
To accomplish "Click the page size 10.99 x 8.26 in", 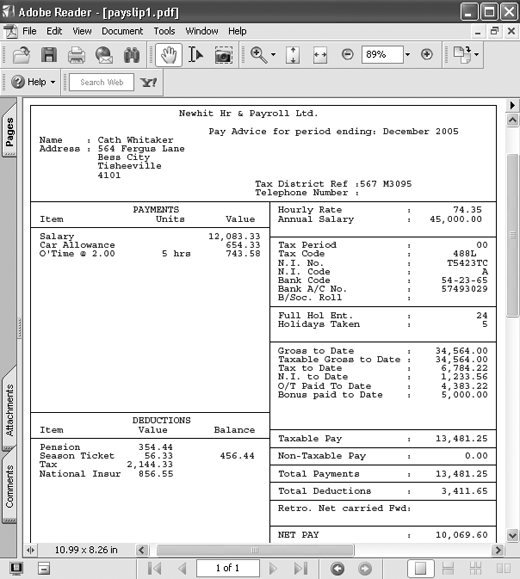I will tap(86, 550).
